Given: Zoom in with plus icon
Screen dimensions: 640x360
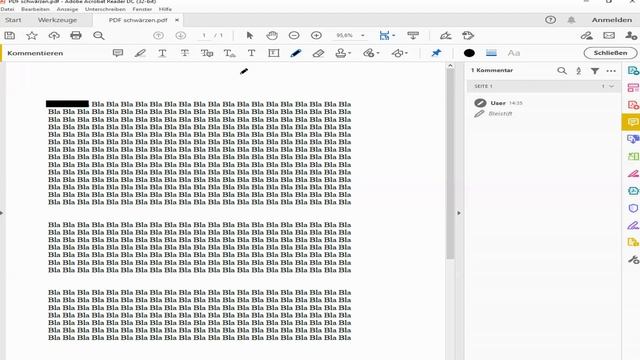Looking at the screenshot, I should pyautogui.click(x=316, y=36).
